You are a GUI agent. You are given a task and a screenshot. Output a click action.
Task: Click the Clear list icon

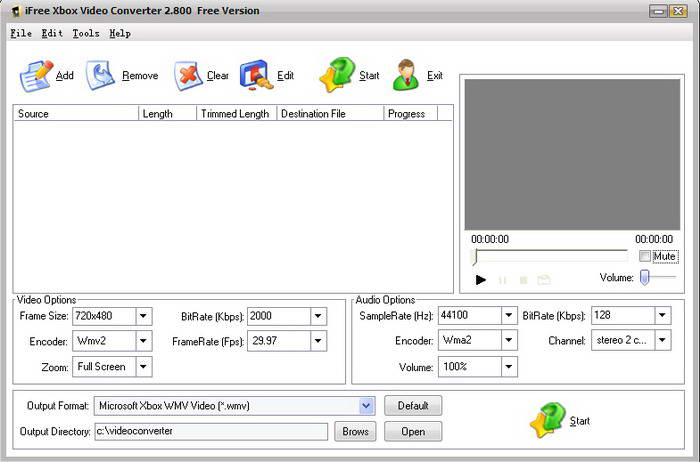(x=188, y=76)
